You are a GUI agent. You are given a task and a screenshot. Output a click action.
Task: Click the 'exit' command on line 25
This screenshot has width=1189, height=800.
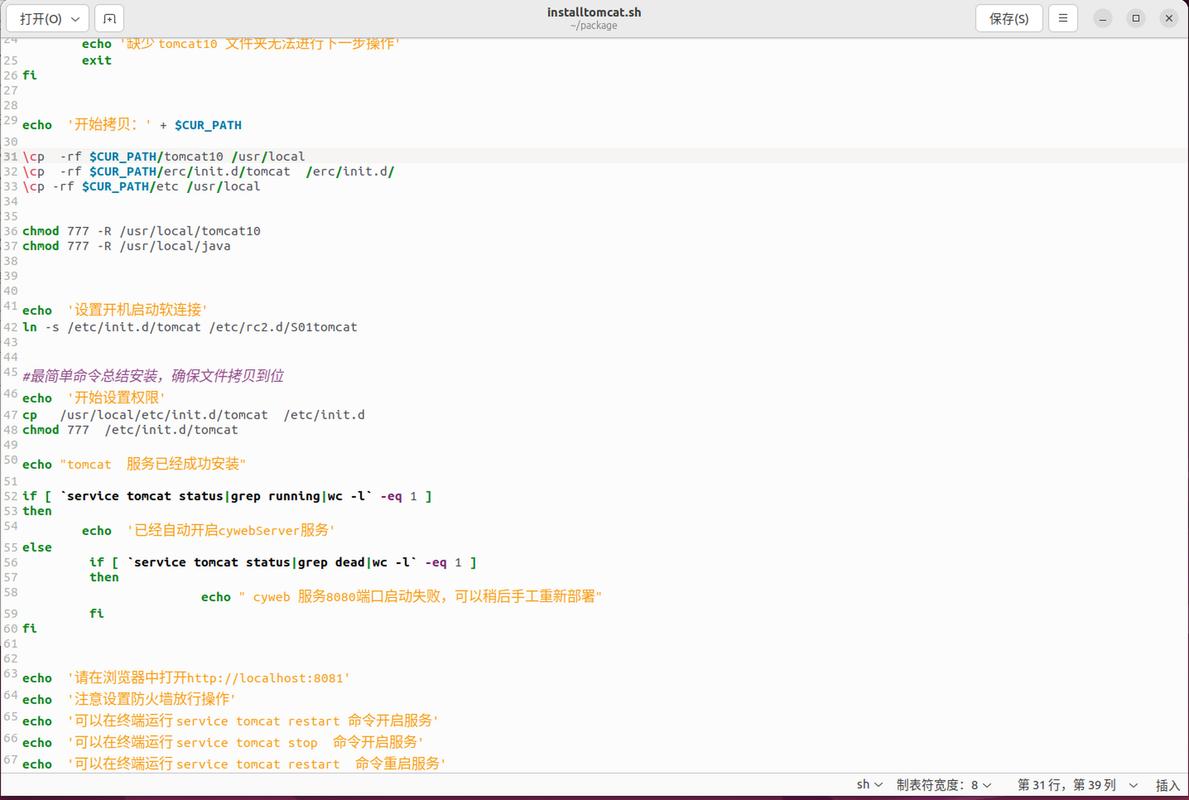(x=96, y=60)
